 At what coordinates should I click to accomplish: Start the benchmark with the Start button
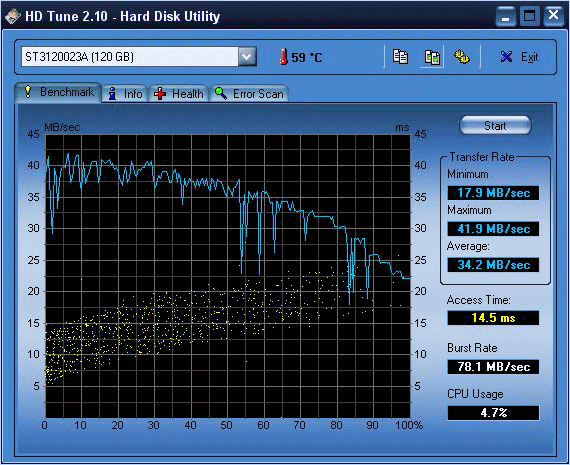point(495,126)
